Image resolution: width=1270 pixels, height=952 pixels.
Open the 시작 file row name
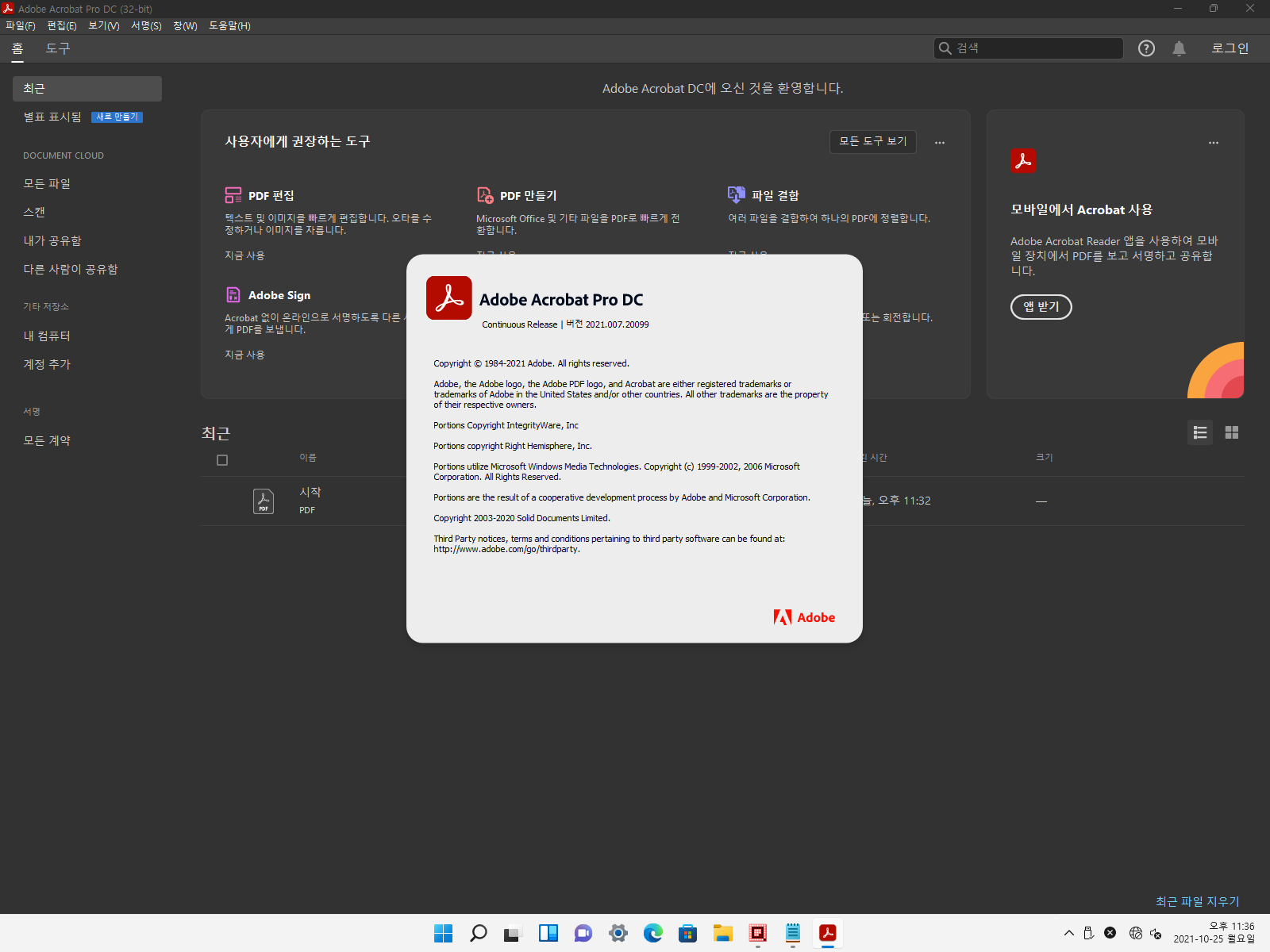[x=310, y=493]
